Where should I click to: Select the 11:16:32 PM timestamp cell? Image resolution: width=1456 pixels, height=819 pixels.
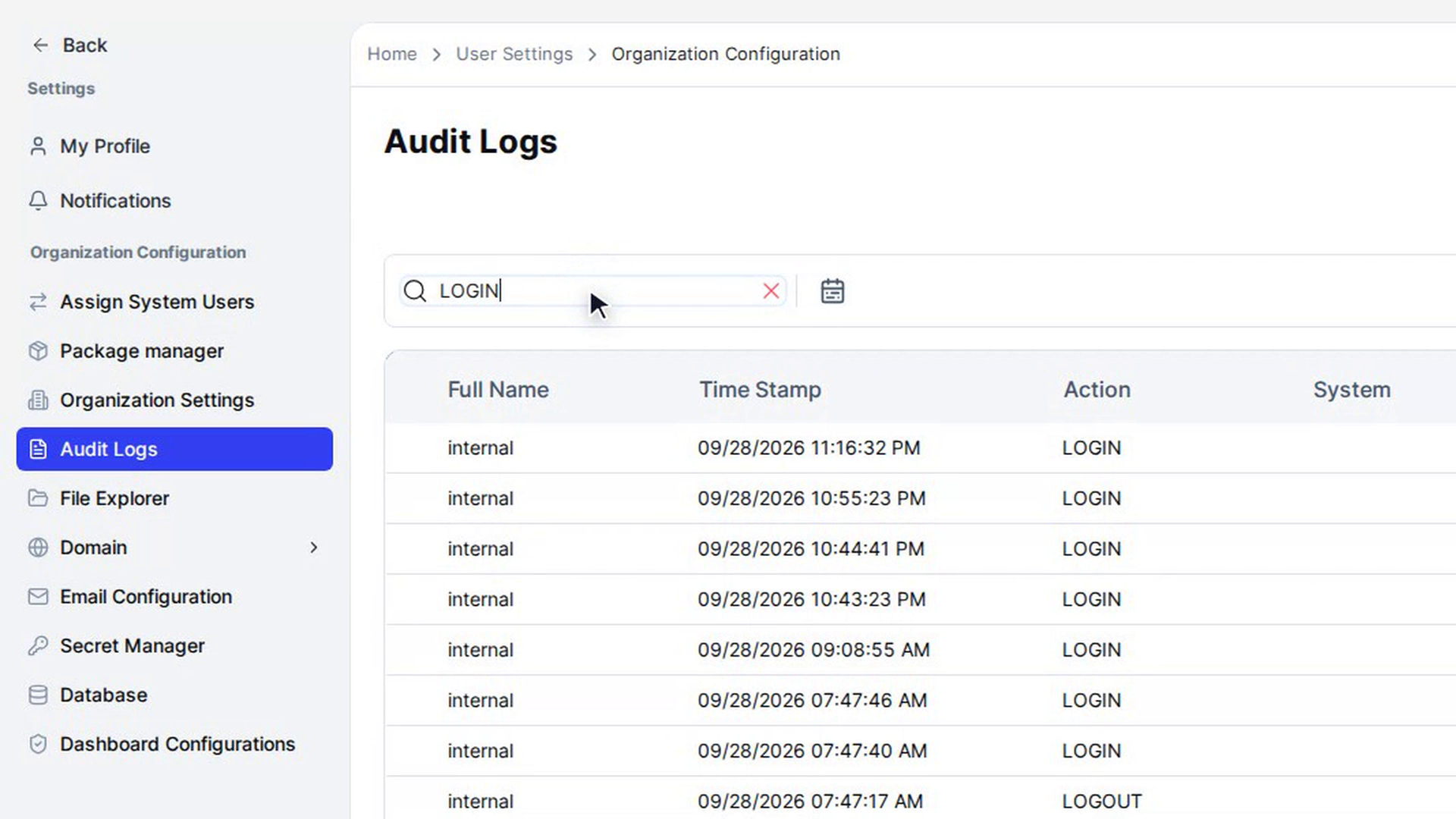(809, 448)
